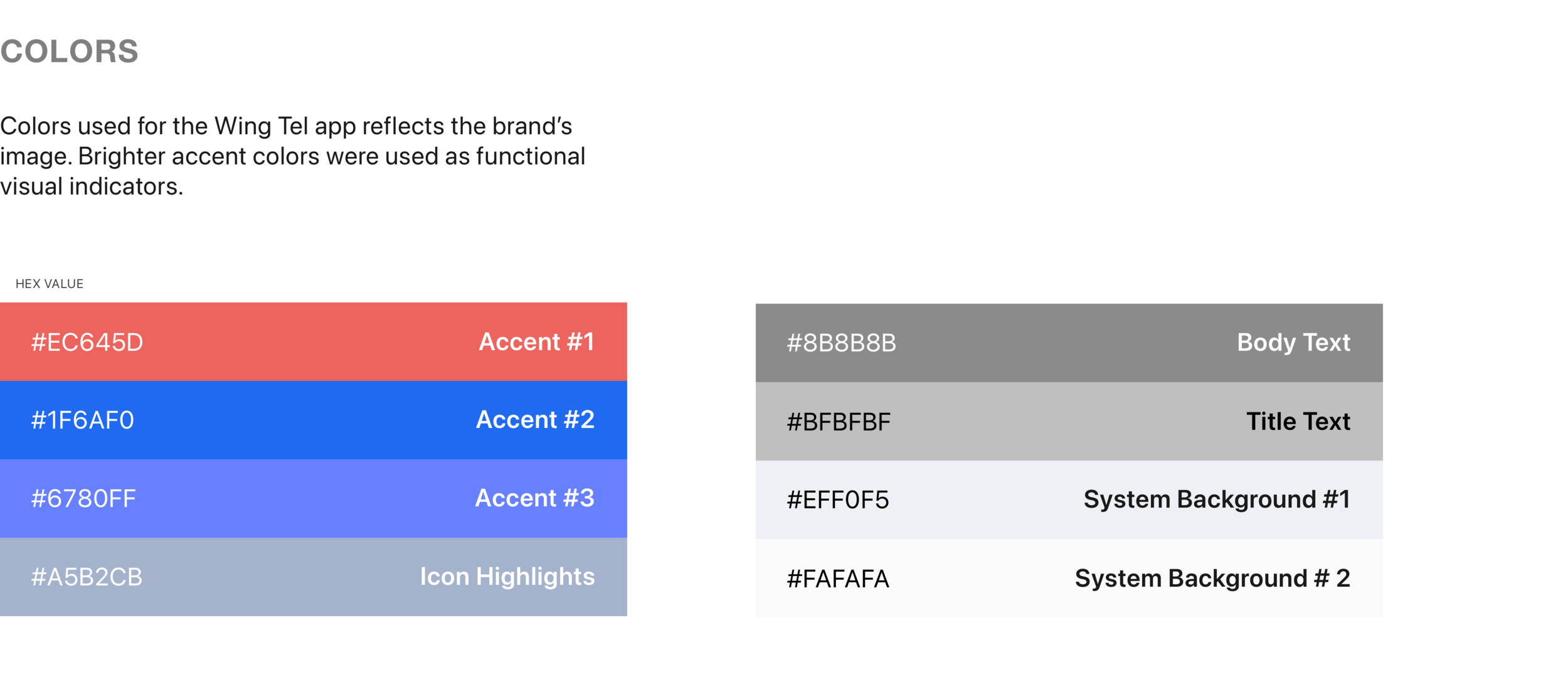Click the Wing Tel description paragraph
The image size is (1568, 694).
pyautogui.click(x=293, y=156)
